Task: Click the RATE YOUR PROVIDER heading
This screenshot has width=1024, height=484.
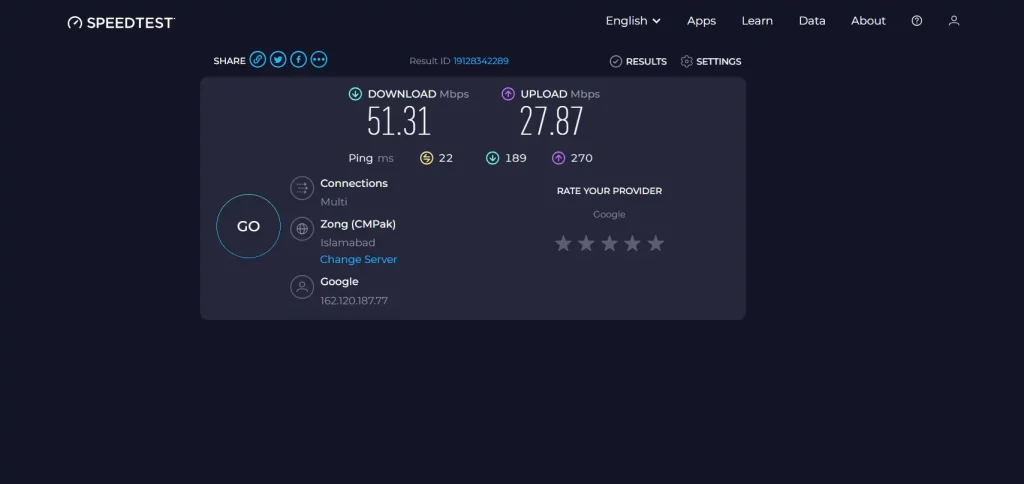Action: coord(609,191)
